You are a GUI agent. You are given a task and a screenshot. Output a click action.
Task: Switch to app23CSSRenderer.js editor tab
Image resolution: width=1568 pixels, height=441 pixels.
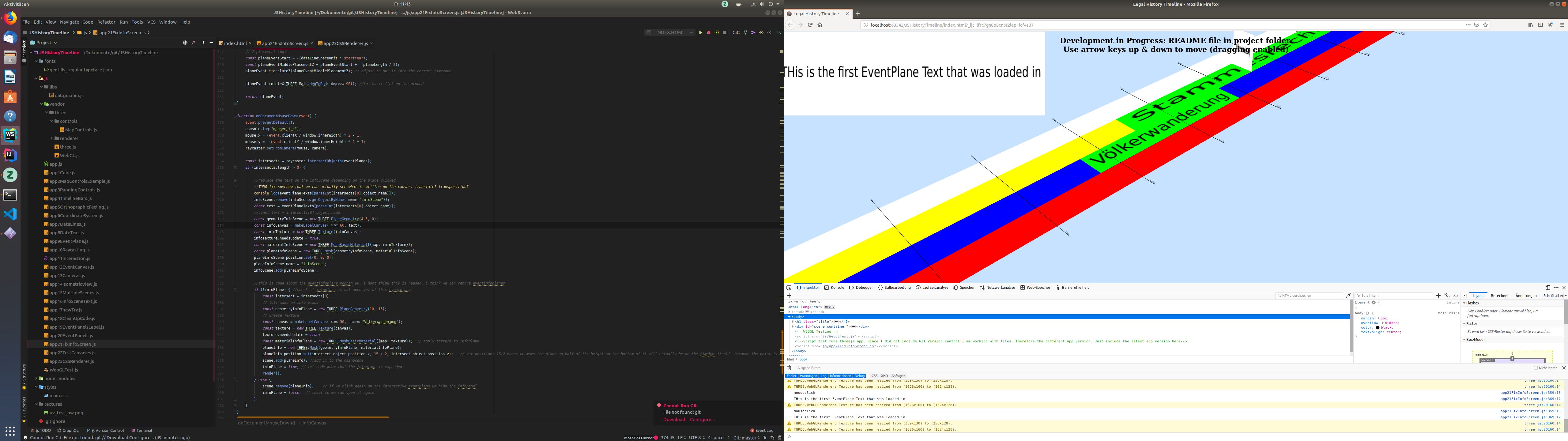point(345,43)
